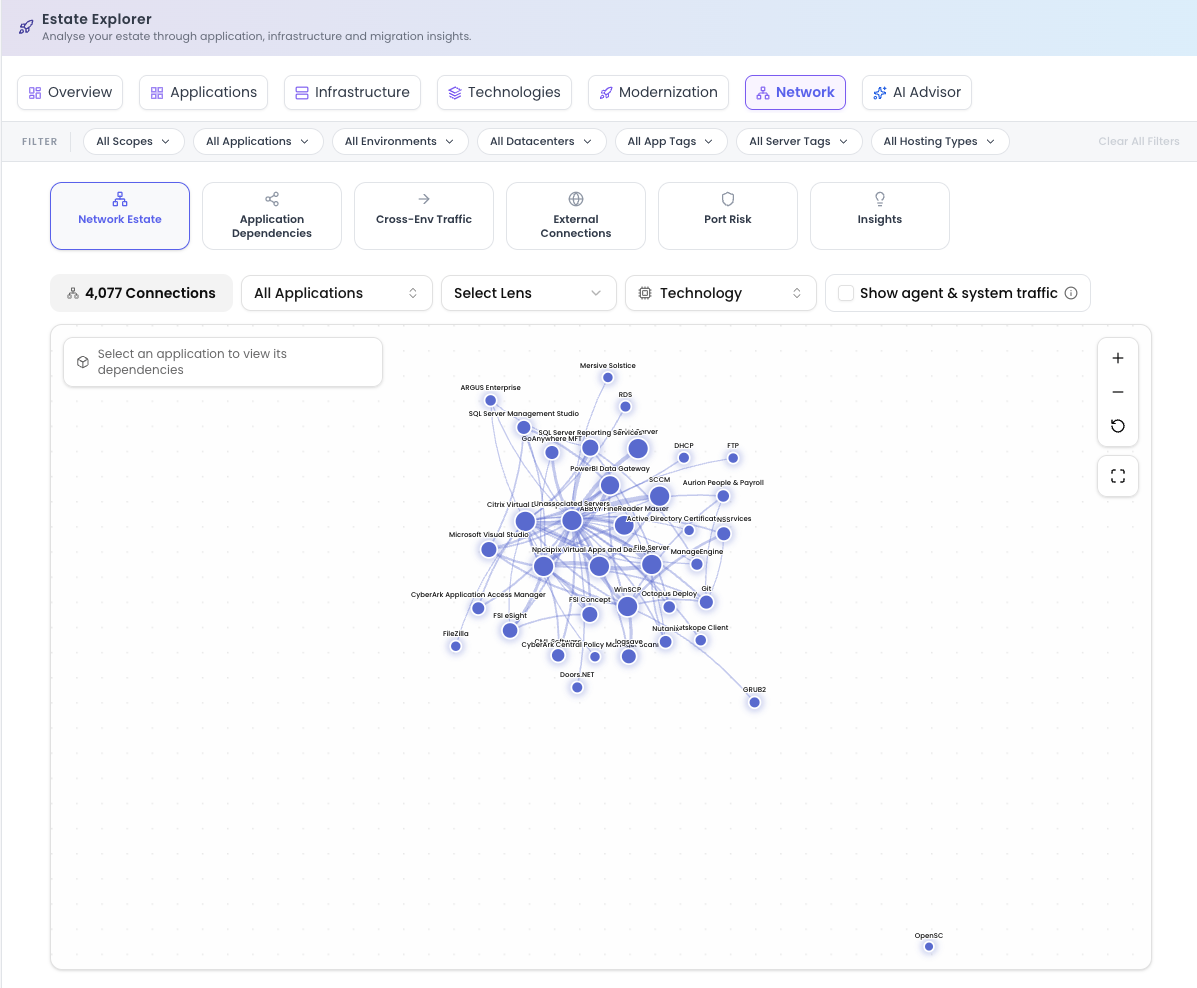Open the All App Tags dropdown
Viewport: 1197px width, 988px height.
pyautogui.click(x=670, y=141)
